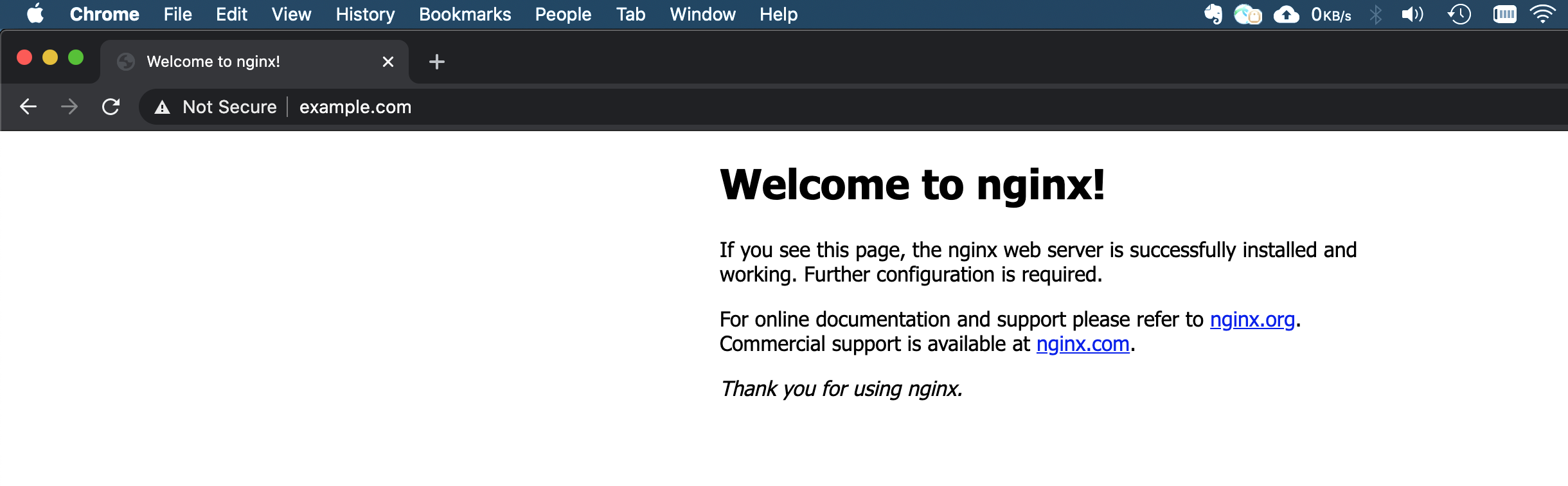This screenshot has height=486, width=1568.
Task: Follow the nginx.com link
Action: click(x=1083, y=344)
